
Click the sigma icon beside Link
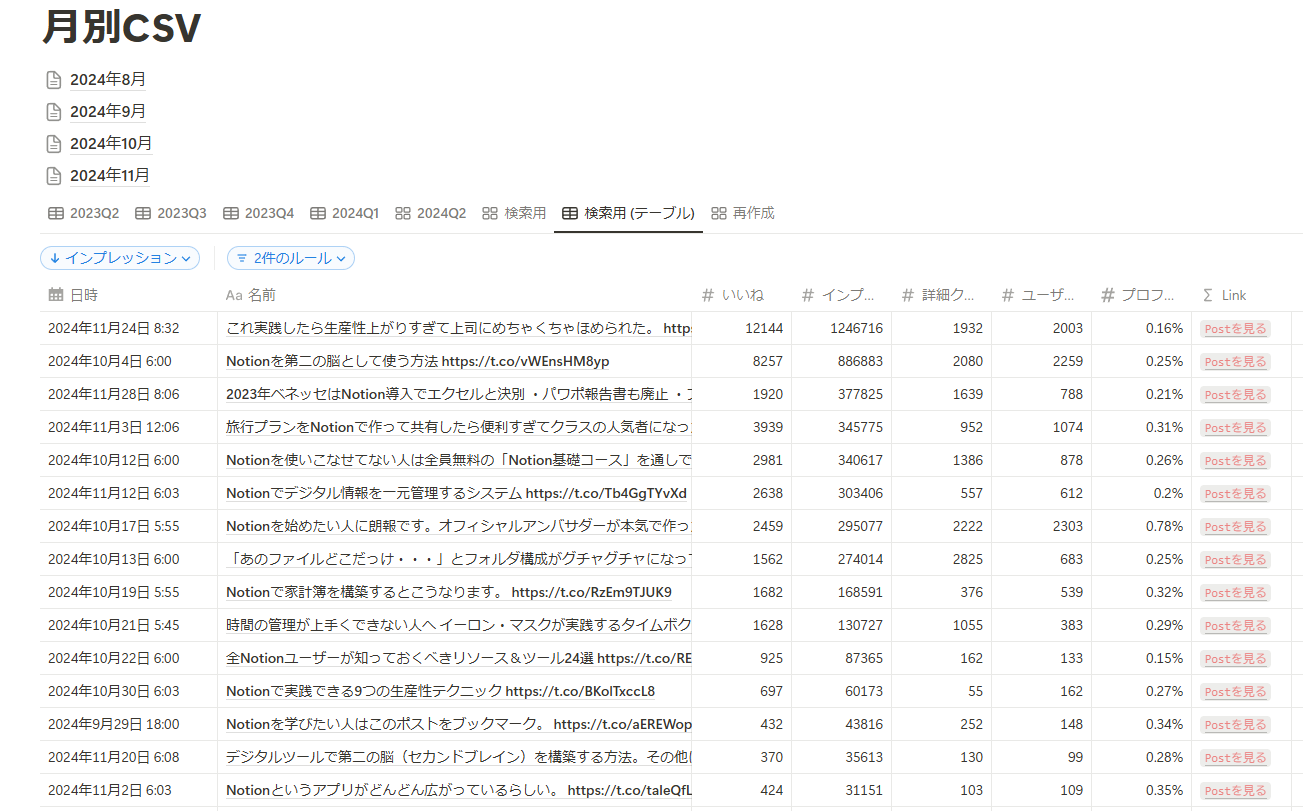1208,295
